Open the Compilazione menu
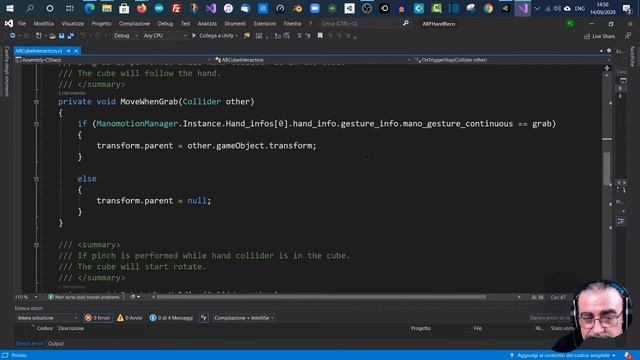Screen dimensions: 640x360 point(134,24)
